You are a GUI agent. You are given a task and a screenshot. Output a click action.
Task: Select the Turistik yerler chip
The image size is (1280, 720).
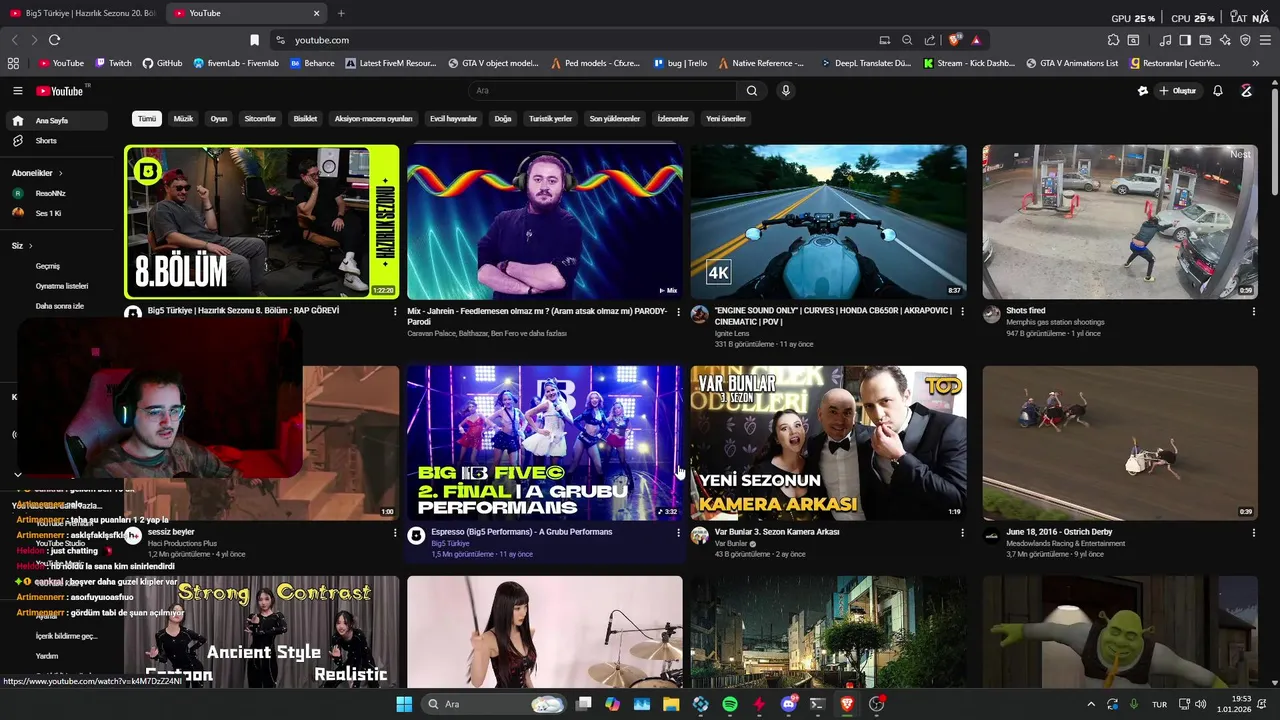pos(550,118)
